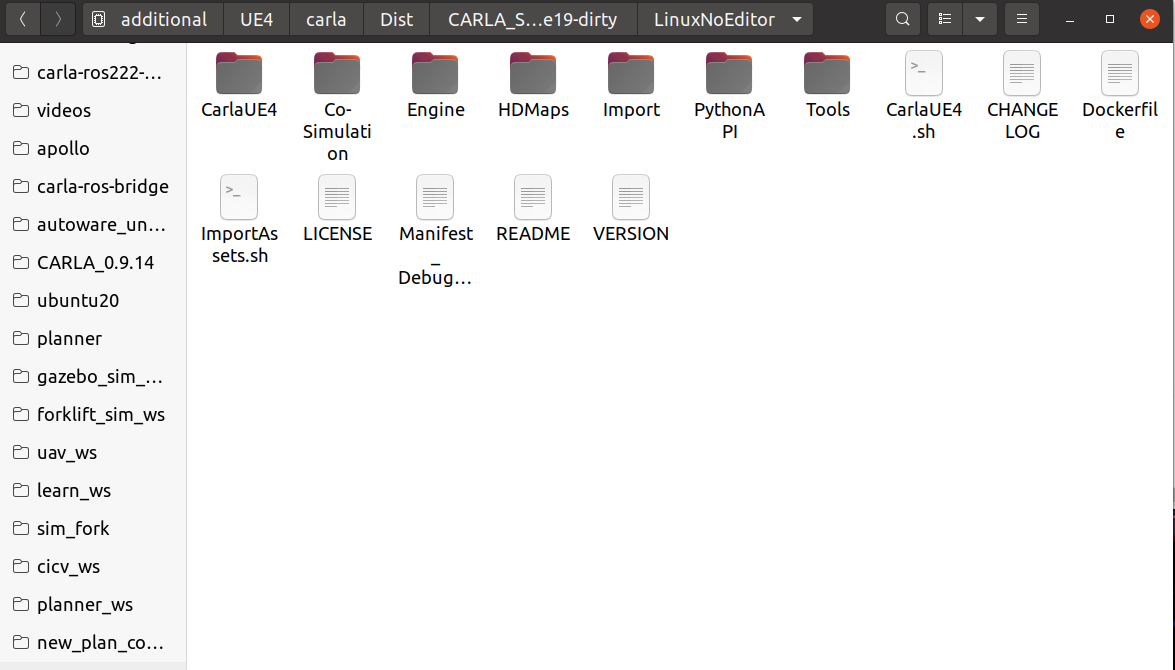Open new_plan_co… sidebar bookmark

click(x=93, y=642)
